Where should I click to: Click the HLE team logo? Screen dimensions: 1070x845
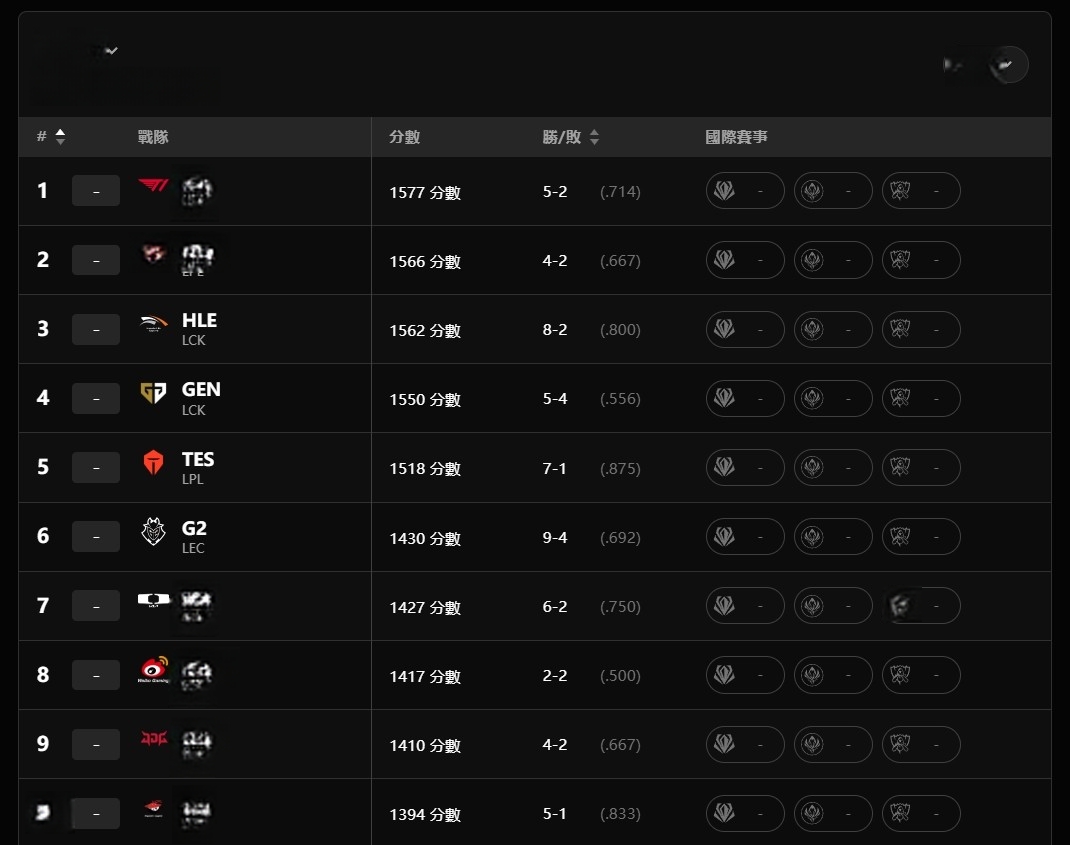[153, 323]
